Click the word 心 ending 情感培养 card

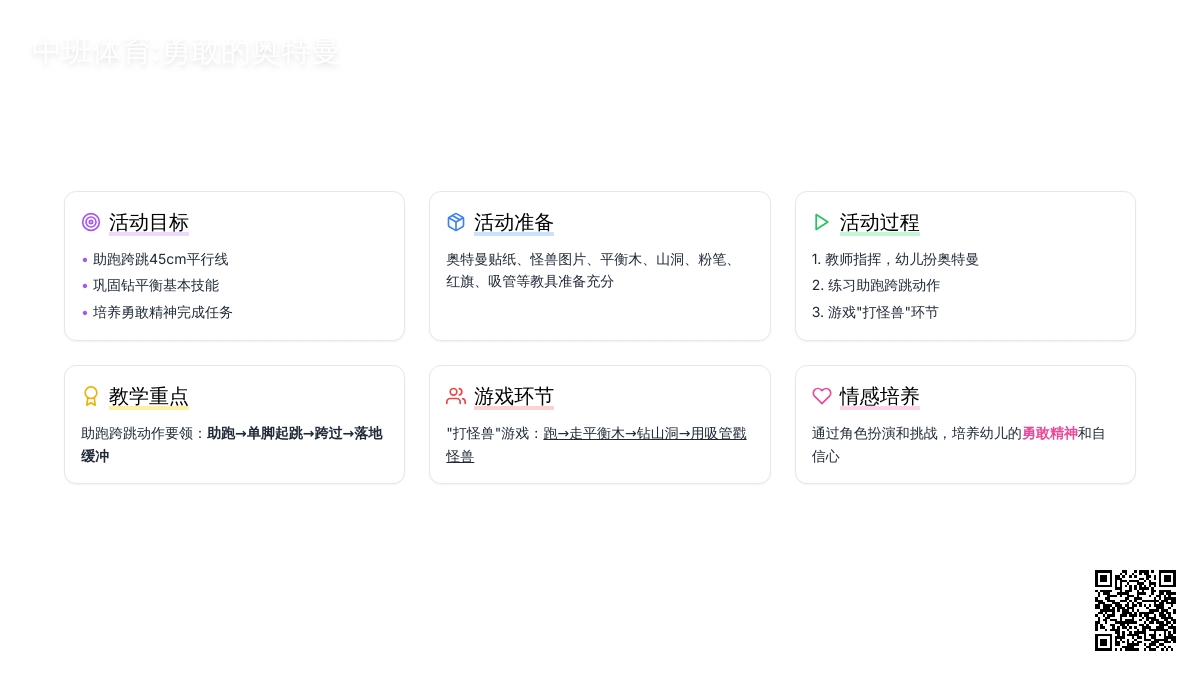(x=833, y=456)
